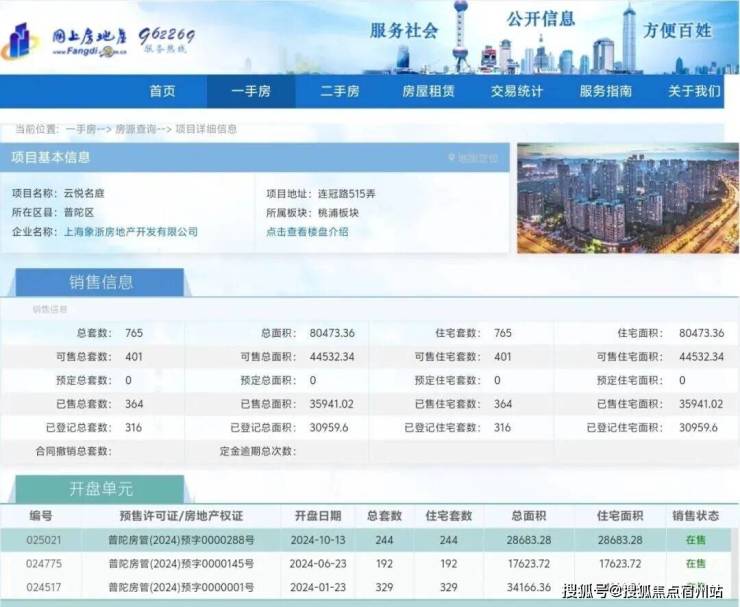Click 在售 status for row 024775
This screenshot has width=740, height=607.
696,564
